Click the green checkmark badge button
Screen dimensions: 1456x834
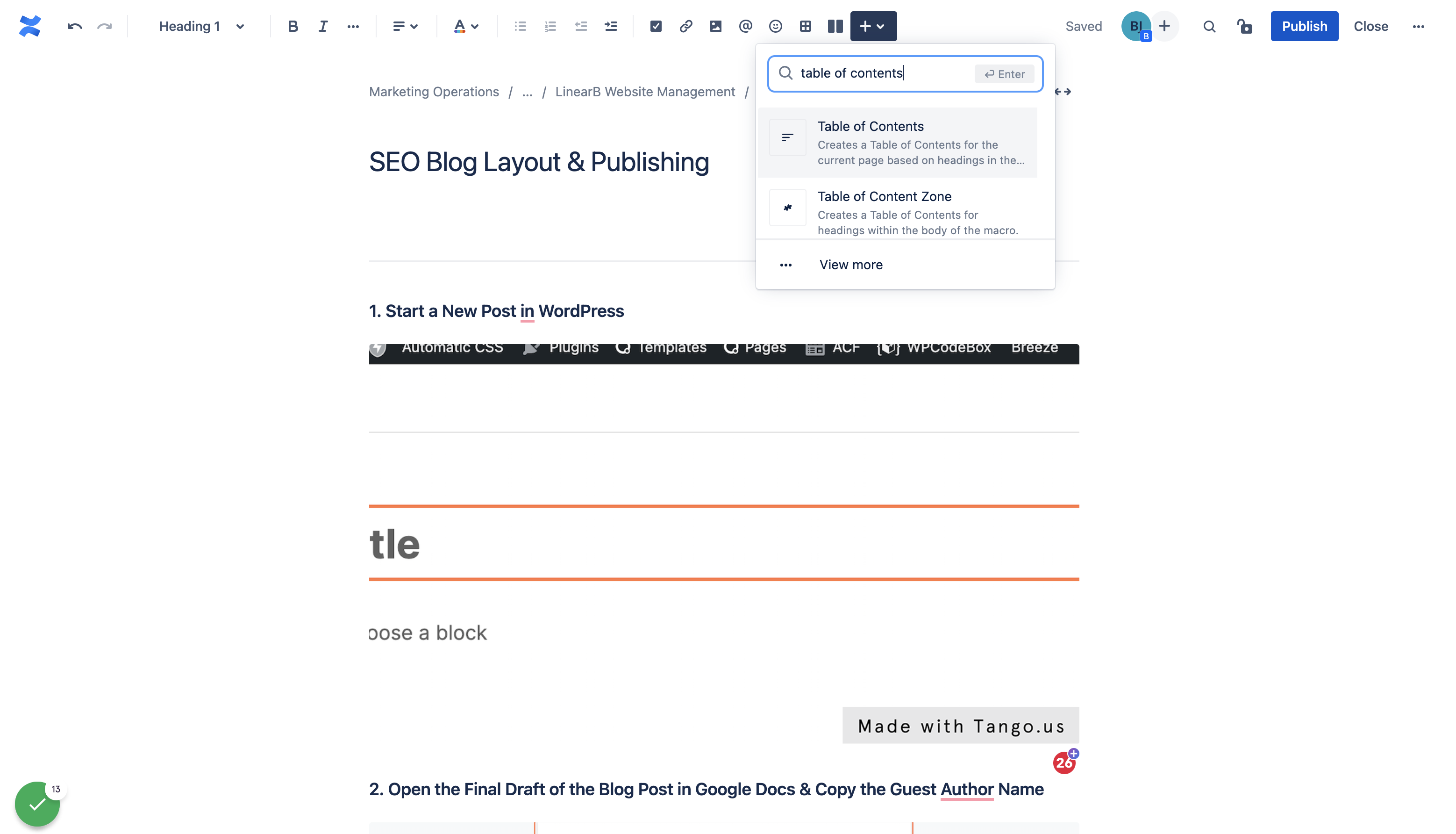click(37, 804)
